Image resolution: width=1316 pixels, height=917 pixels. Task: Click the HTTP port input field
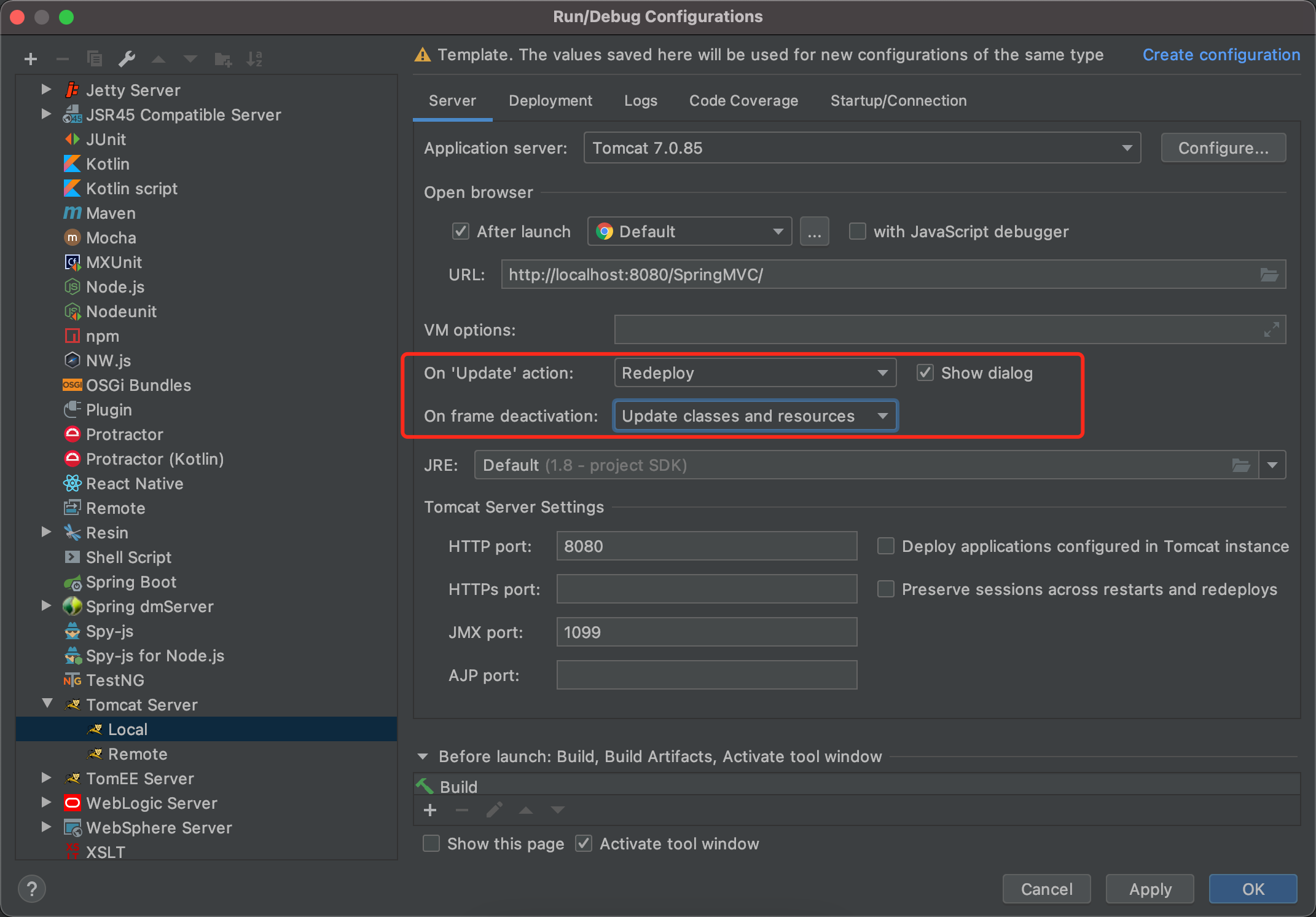pyautogui.click(x=707, y=546)
